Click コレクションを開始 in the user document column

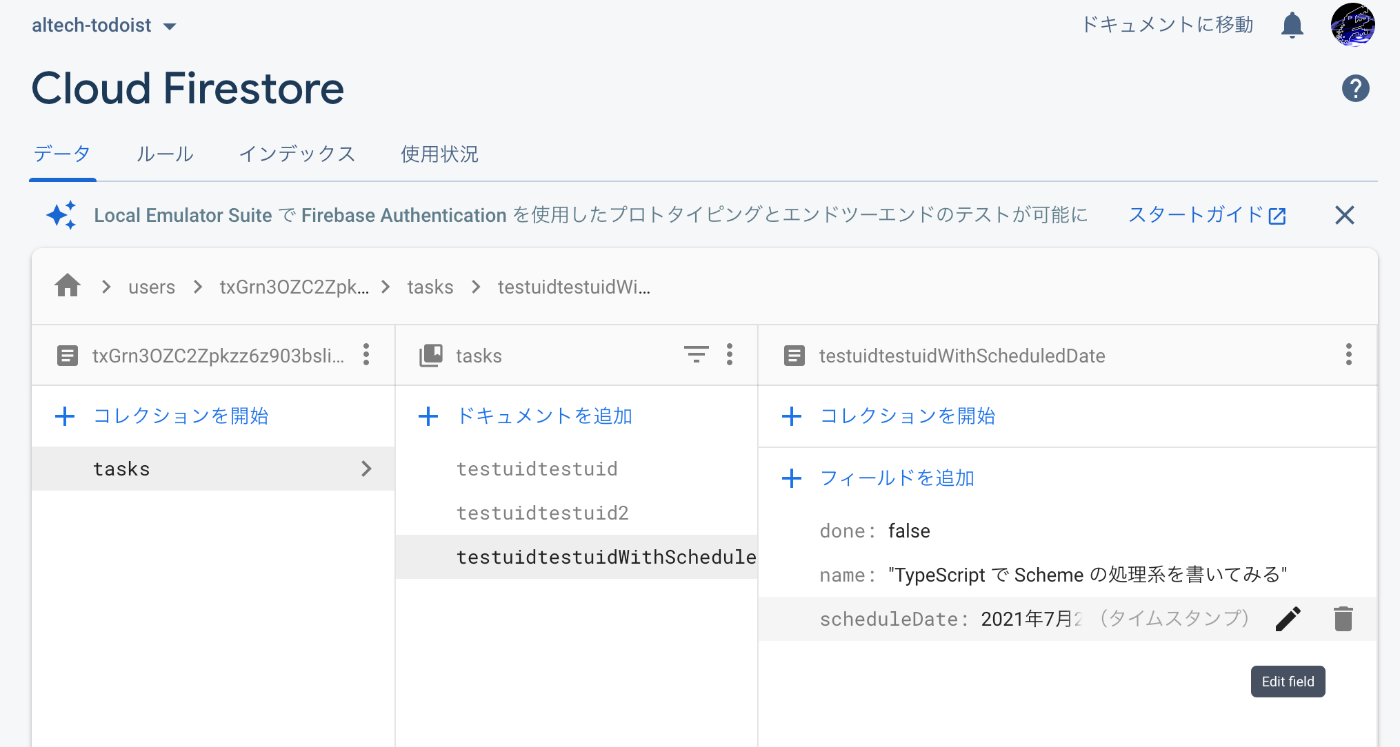(x=162, y=416)
